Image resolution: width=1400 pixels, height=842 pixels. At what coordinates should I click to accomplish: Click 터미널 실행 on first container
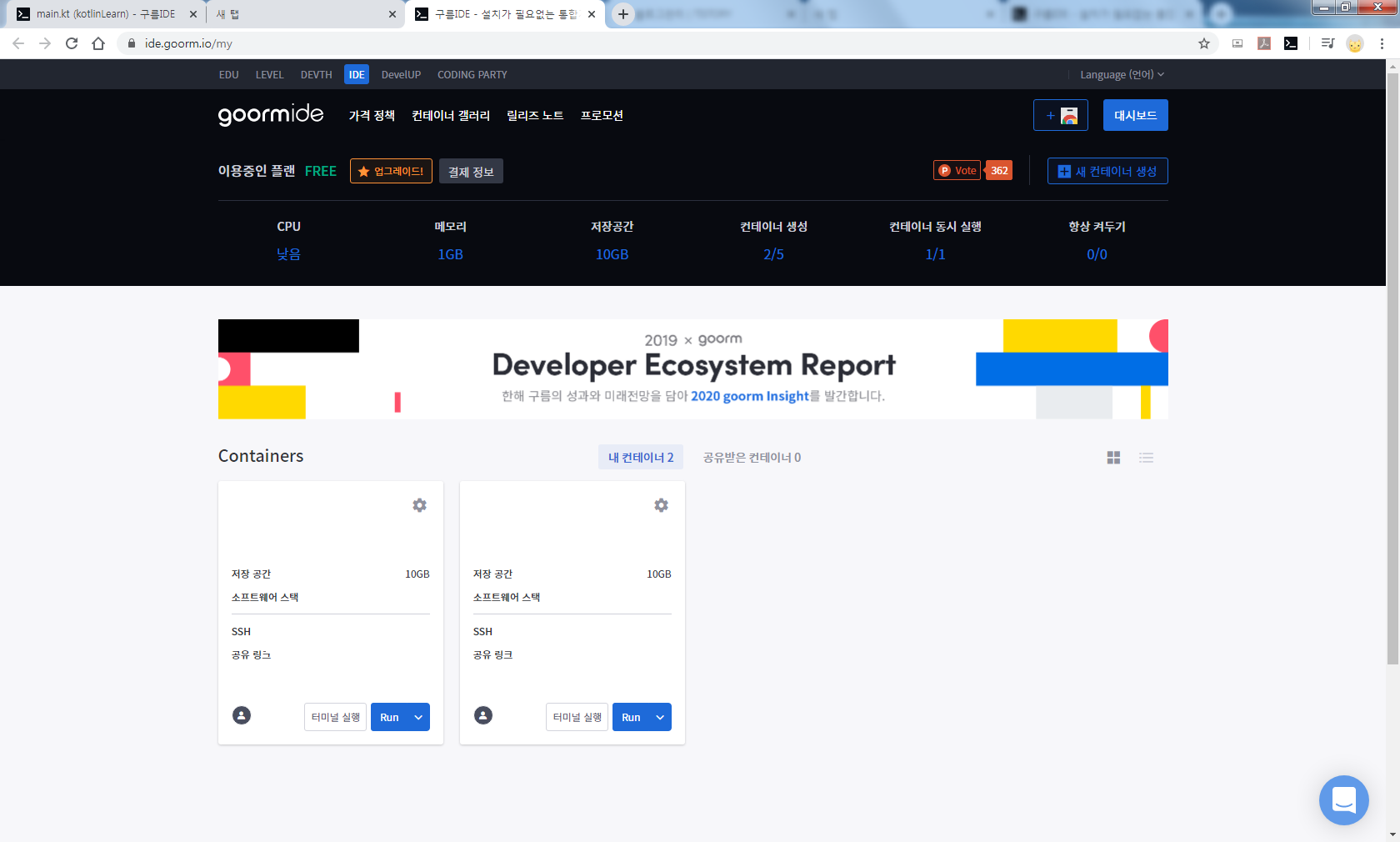click(x=336, y=717)
